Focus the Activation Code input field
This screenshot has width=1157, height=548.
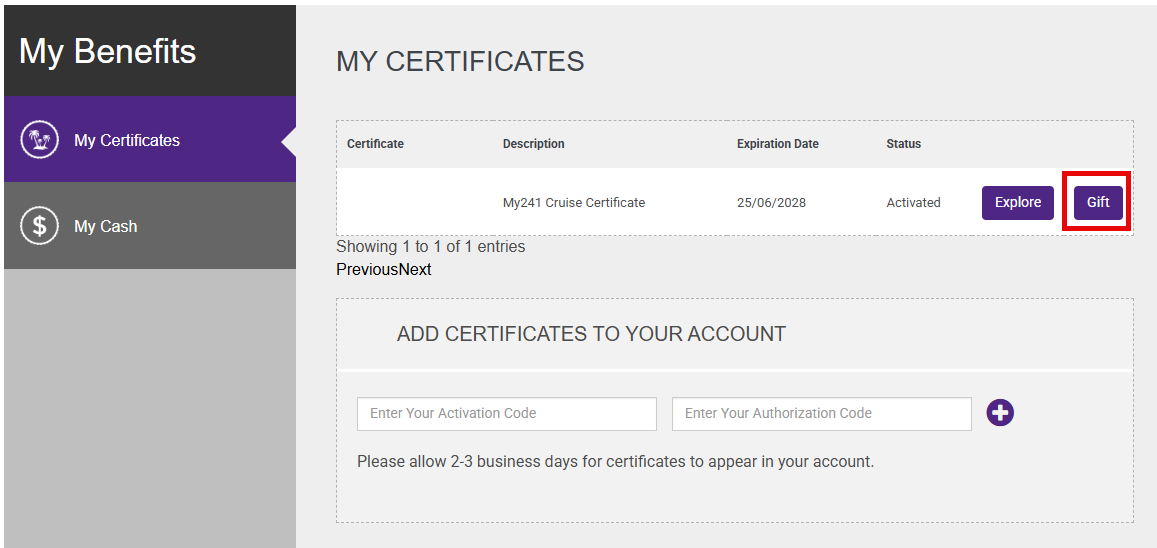(x=506, y=413)
